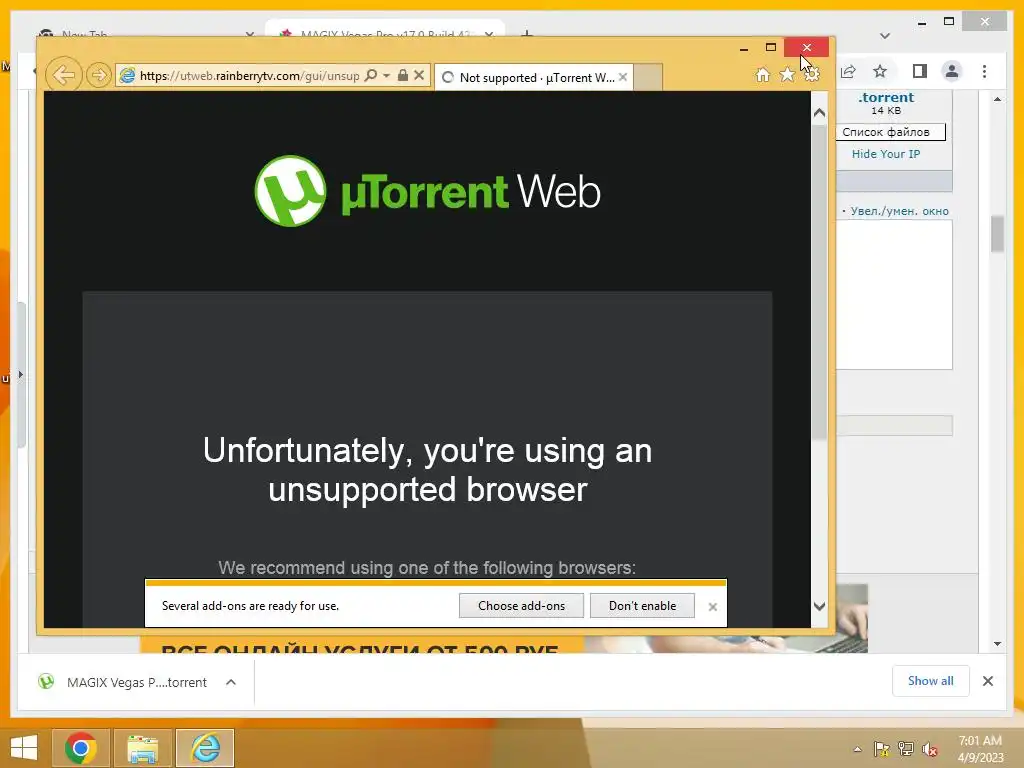Open File Explorer from taskbar
The width and height of the screenshot is (1024, 768).
pos(142,748)
